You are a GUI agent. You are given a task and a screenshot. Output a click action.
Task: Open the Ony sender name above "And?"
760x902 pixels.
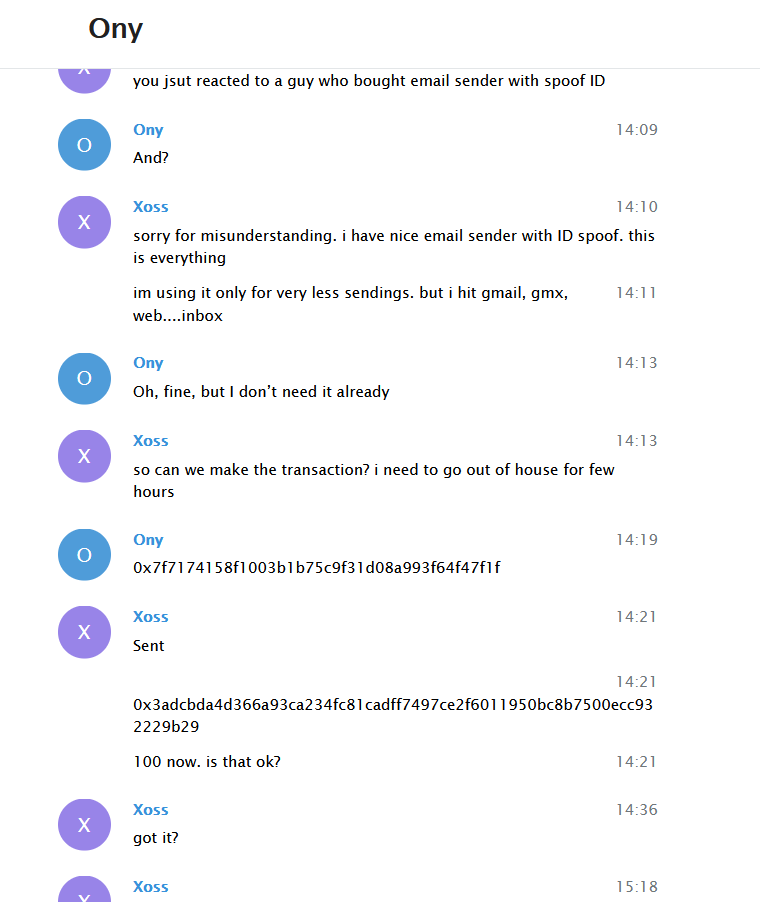(148, 130)
